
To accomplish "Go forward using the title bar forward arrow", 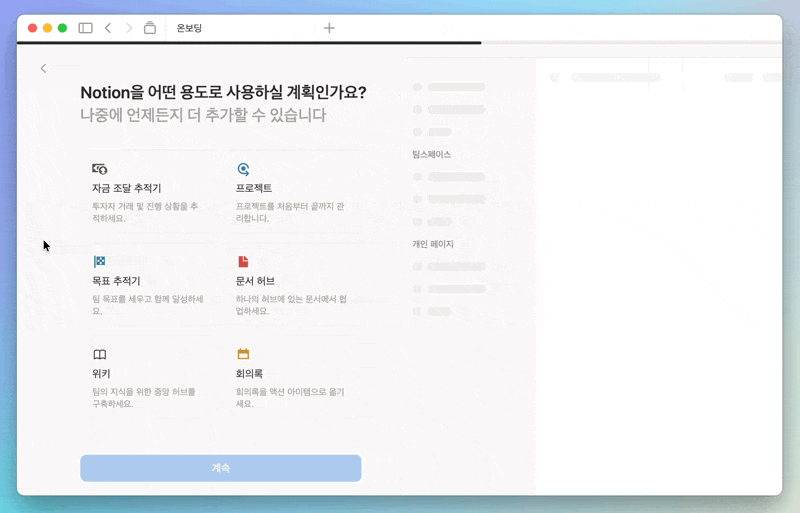I will click(x=129, y=28).
